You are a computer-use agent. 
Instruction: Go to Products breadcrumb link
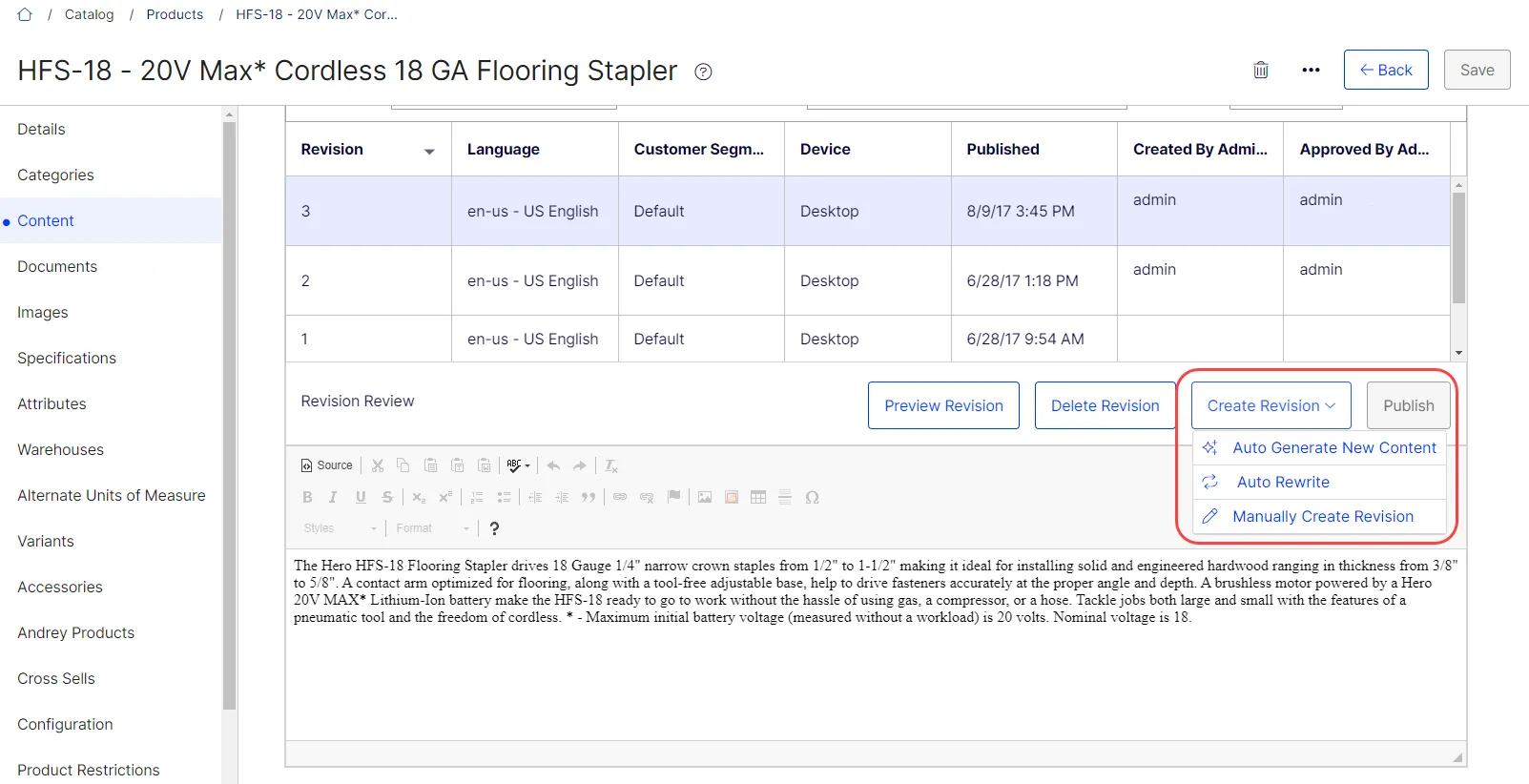[175, 14]
